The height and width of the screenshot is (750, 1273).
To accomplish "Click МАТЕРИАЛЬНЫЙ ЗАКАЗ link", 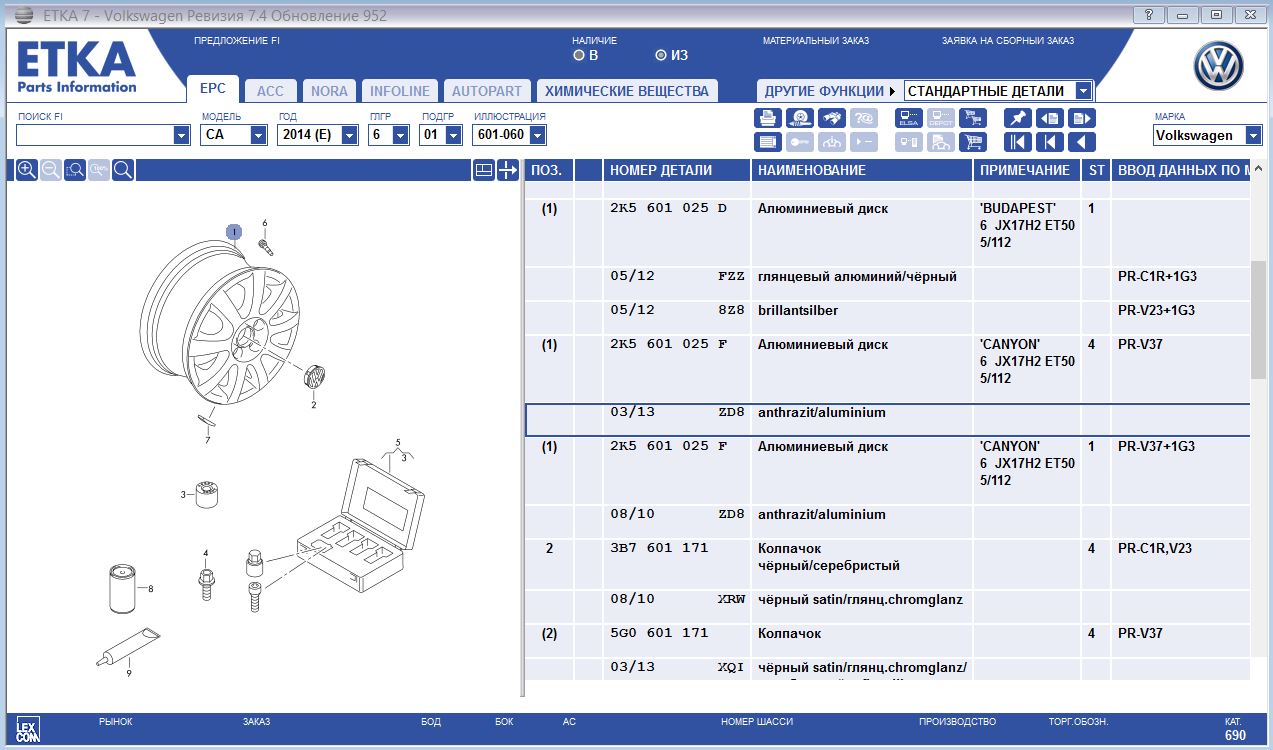I will (816, 41).
